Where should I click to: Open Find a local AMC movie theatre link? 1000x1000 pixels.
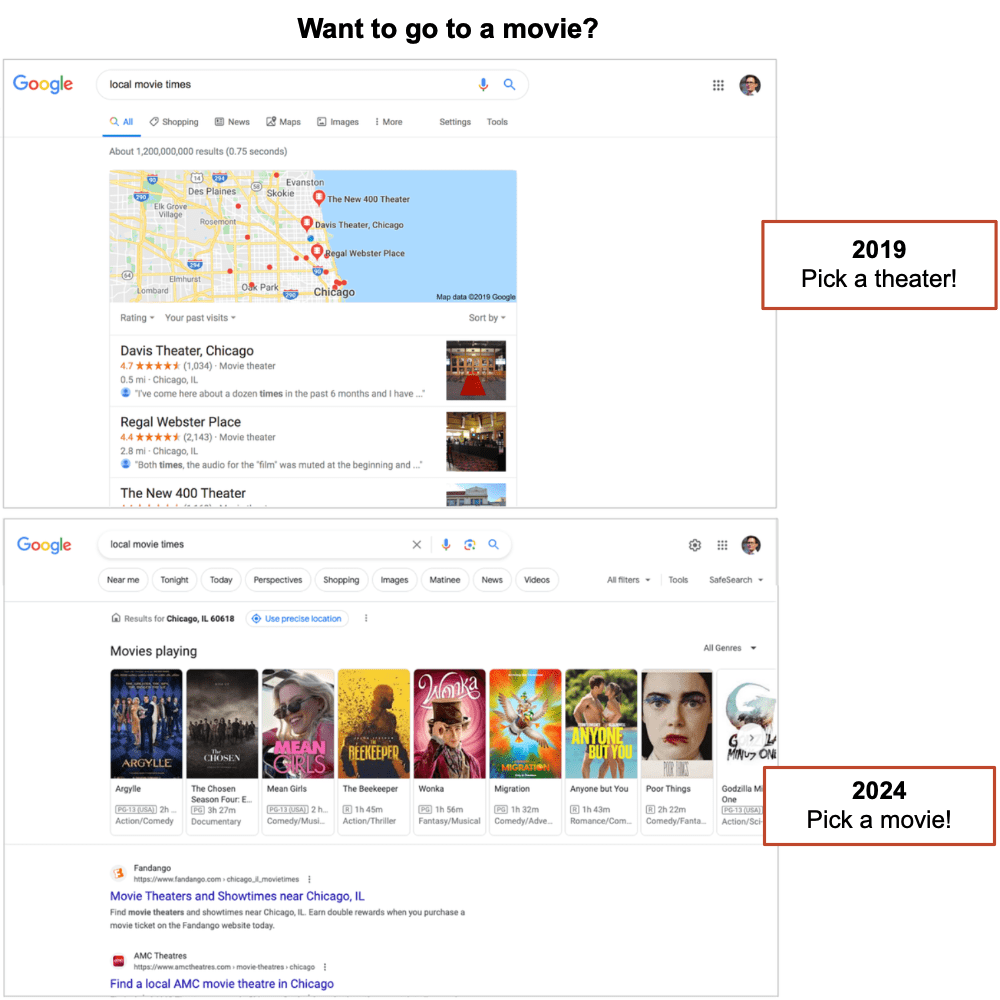[221, 983]
